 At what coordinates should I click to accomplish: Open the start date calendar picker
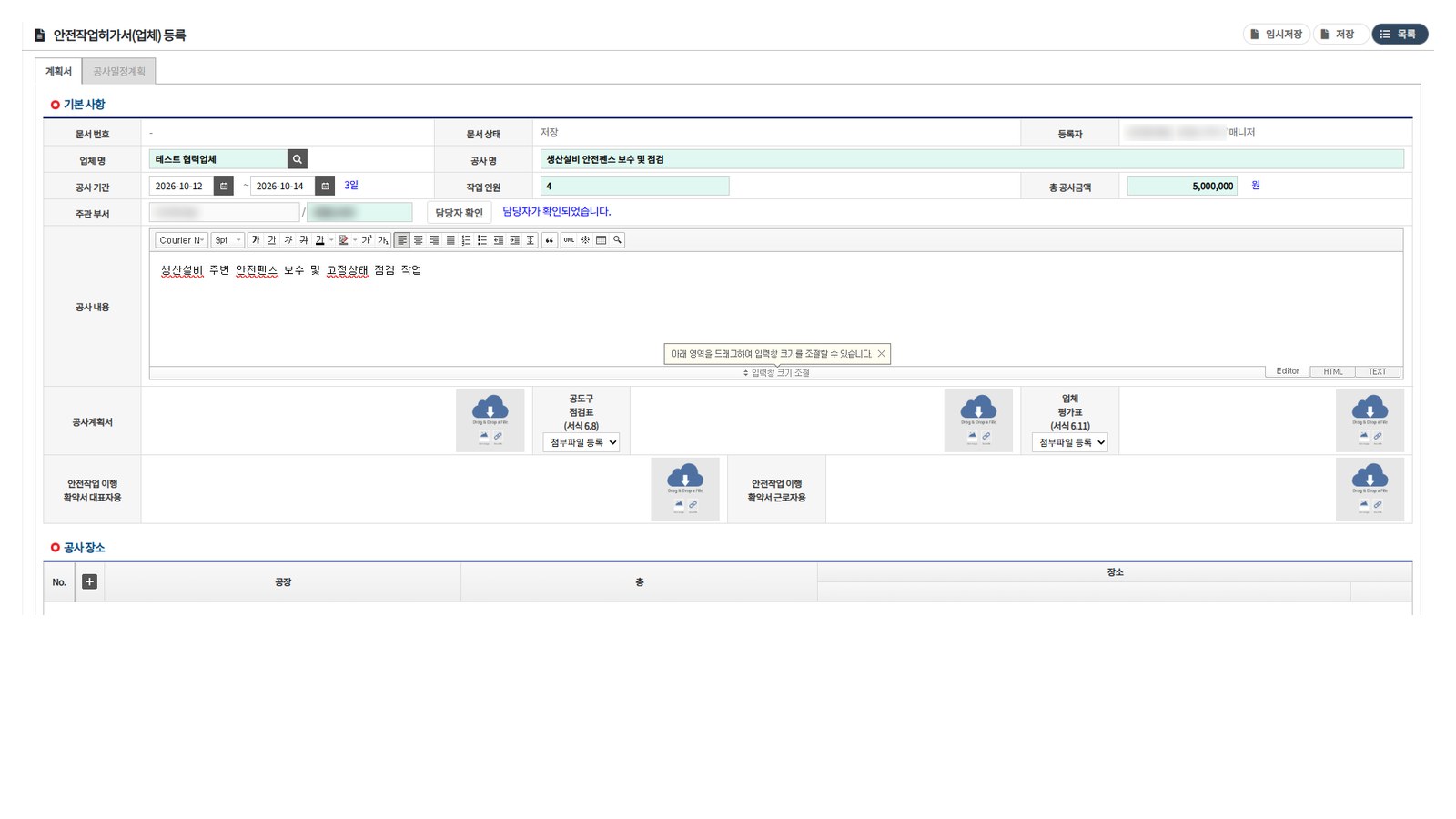[224, 186]
